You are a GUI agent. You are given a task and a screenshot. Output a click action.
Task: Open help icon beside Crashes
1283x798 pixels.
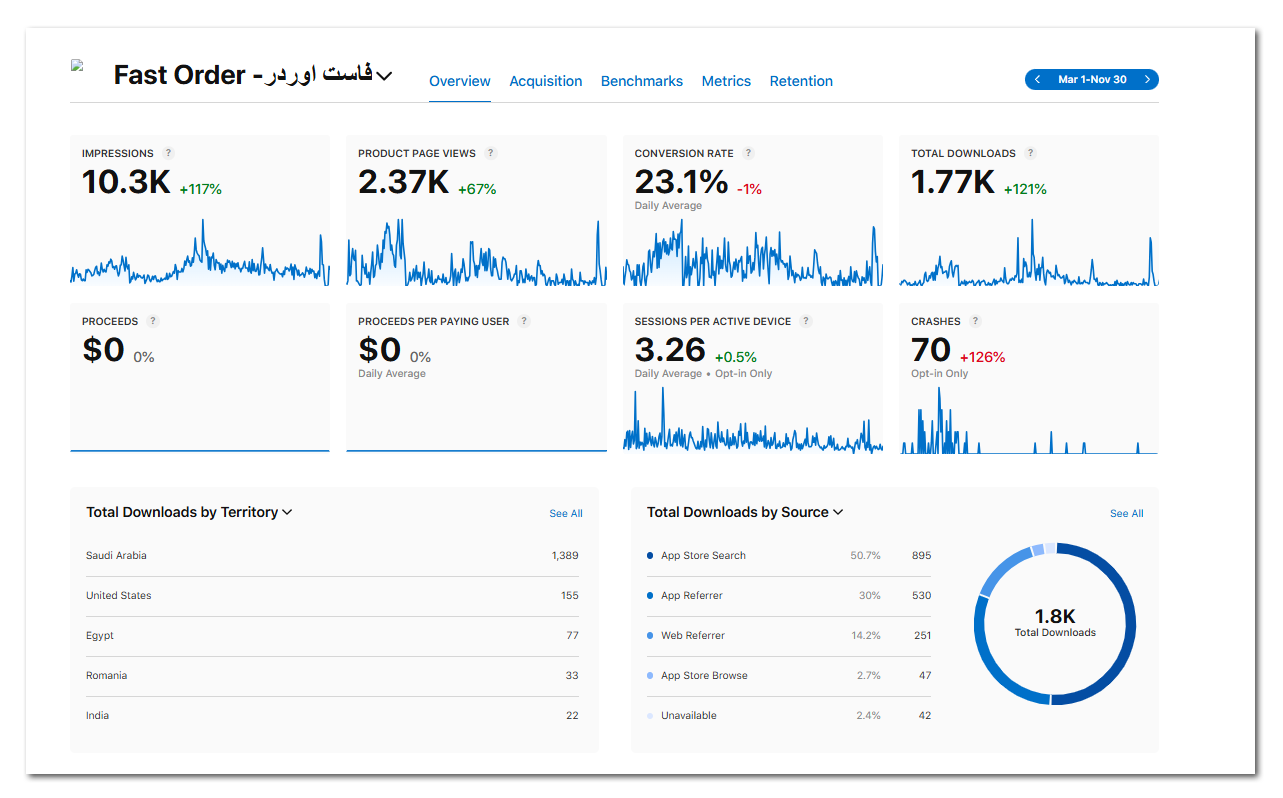[x=975, y=321]
